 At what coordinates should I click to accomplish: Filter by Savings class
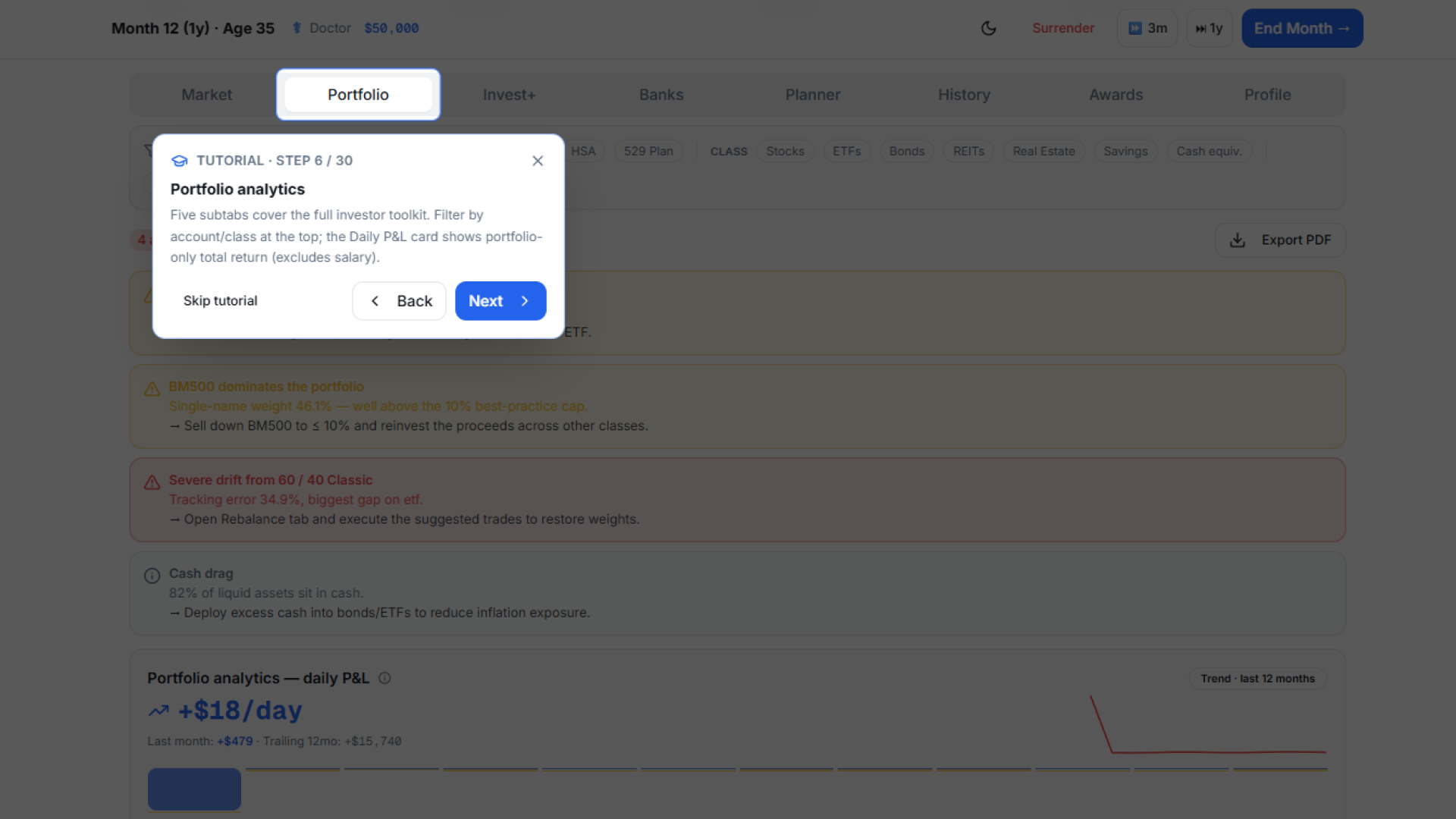point(1125,151)
